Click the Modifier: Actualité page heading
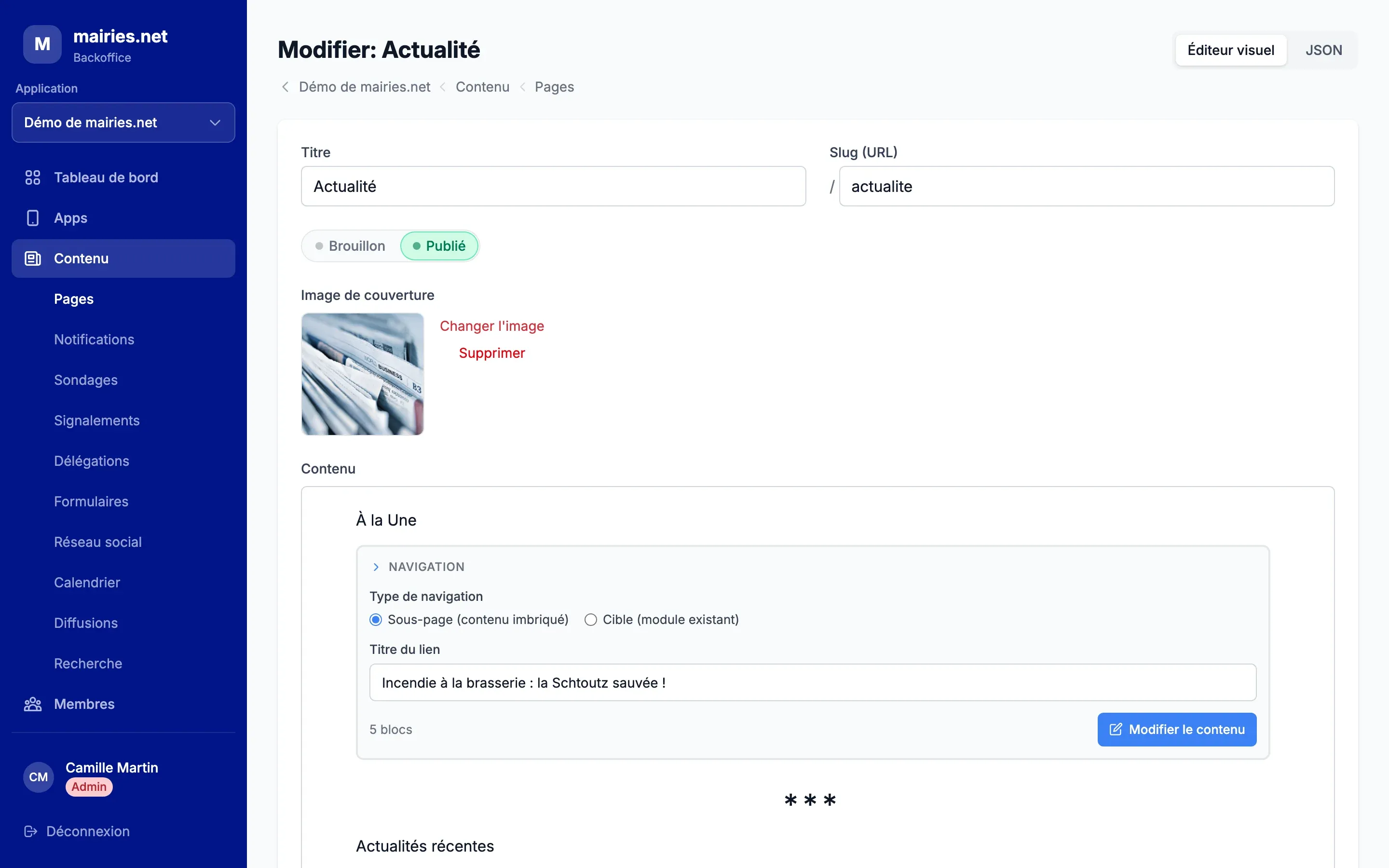Screen dimensions: 1389x868 (379, 50)
